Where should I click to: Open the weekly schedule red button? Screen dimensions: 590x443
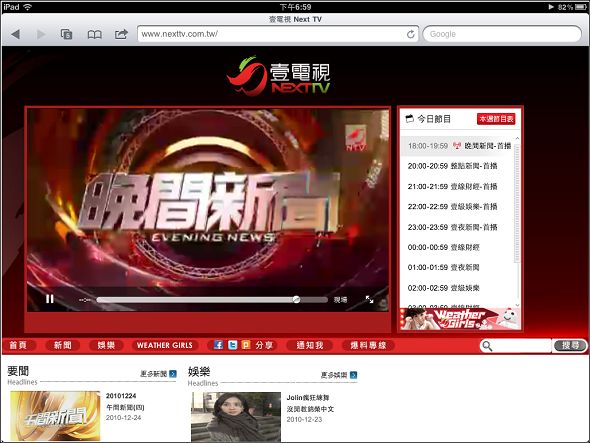pyautogui.click(x=496, y=119)
